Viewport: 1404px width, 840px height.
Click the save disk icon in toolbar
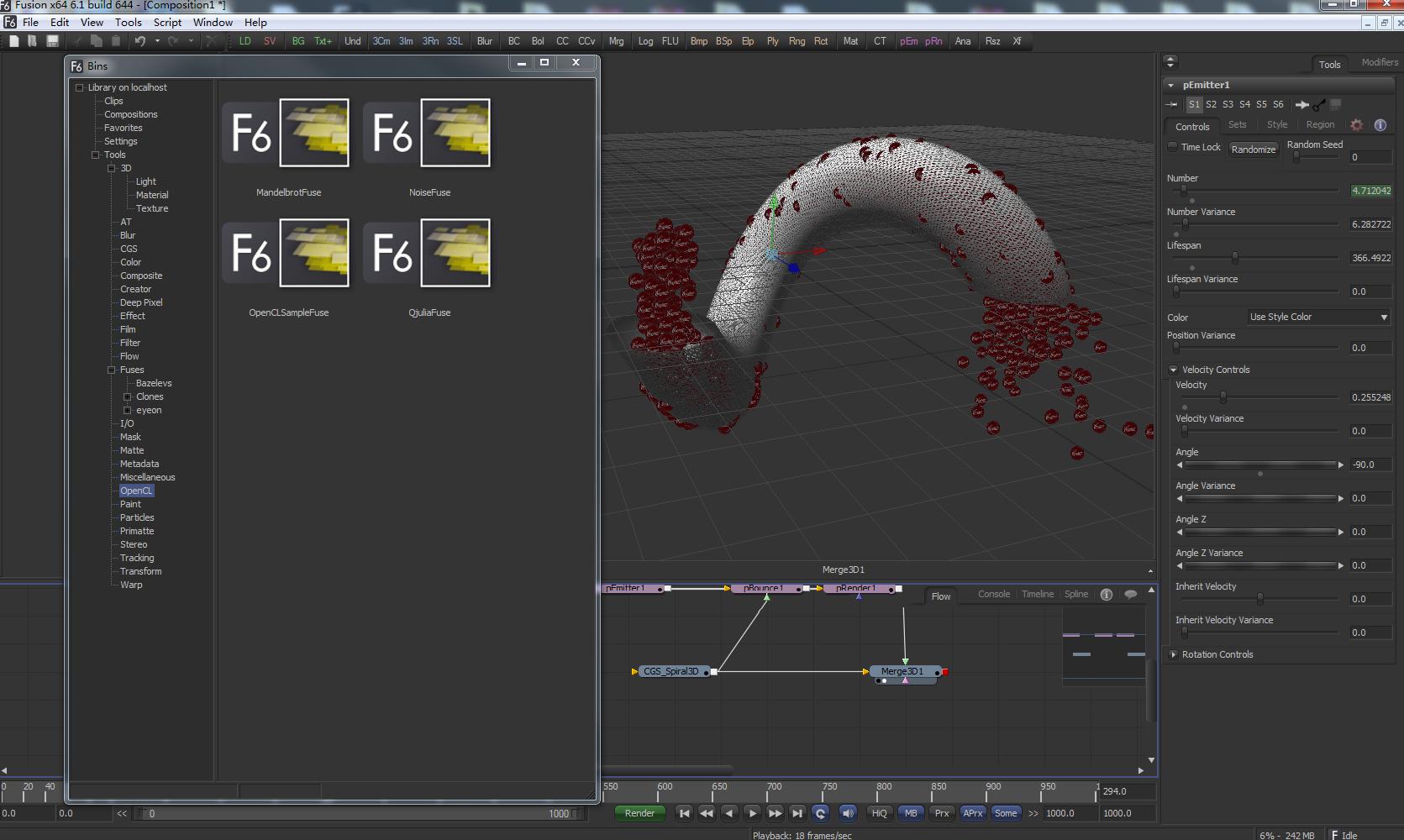(52, 41)
